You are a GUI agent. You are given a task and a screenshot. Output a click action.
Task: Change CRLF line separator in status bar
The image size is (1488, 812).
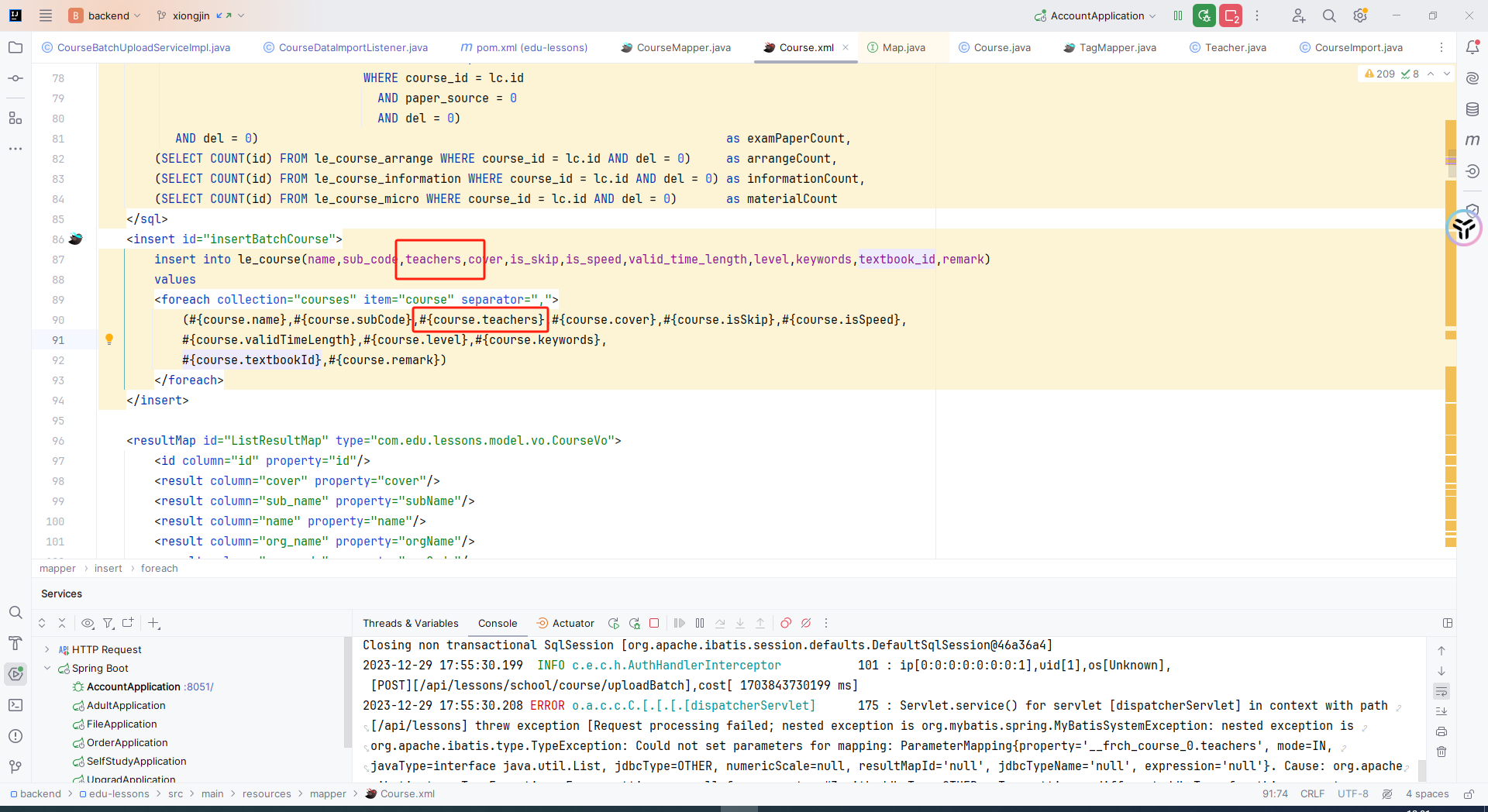click(x=1312, y=793)
